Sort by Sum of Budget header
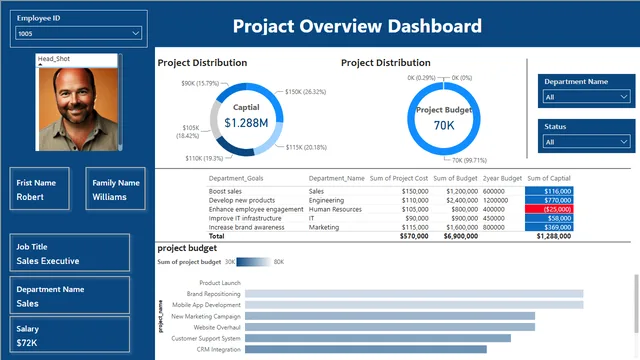The height and width of the screenshot is (360, 640). tap(455, 178)
